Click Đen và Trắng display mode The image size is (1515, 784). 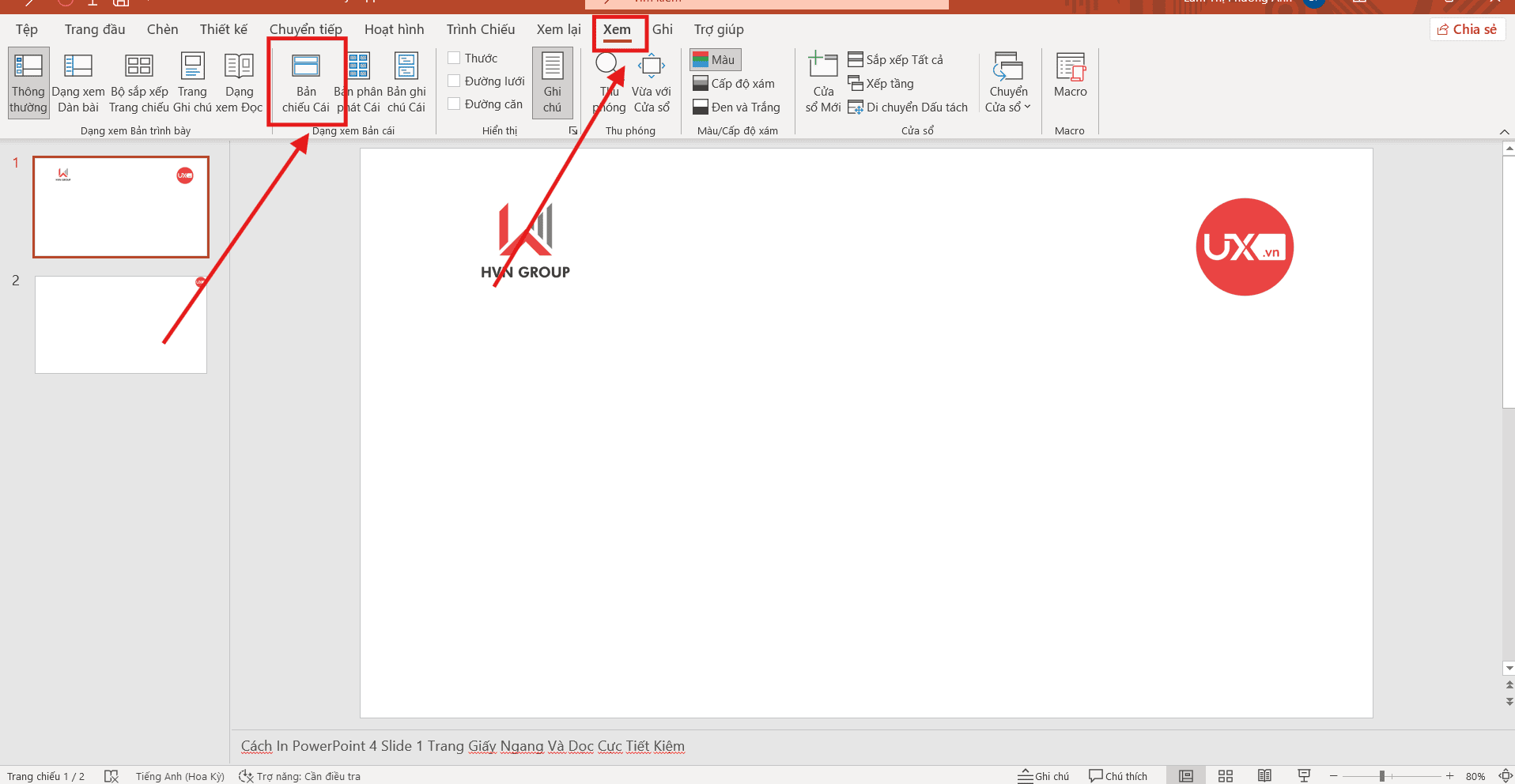(x=736, y=107)
